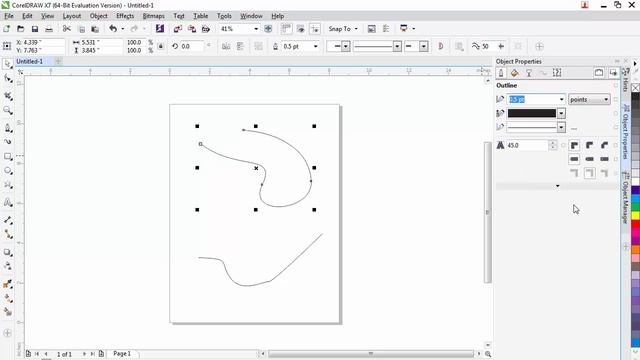This screenshot has height=360, width=640.
Task: Open the start arrowhead dropdown
Action: coord(346,47)
